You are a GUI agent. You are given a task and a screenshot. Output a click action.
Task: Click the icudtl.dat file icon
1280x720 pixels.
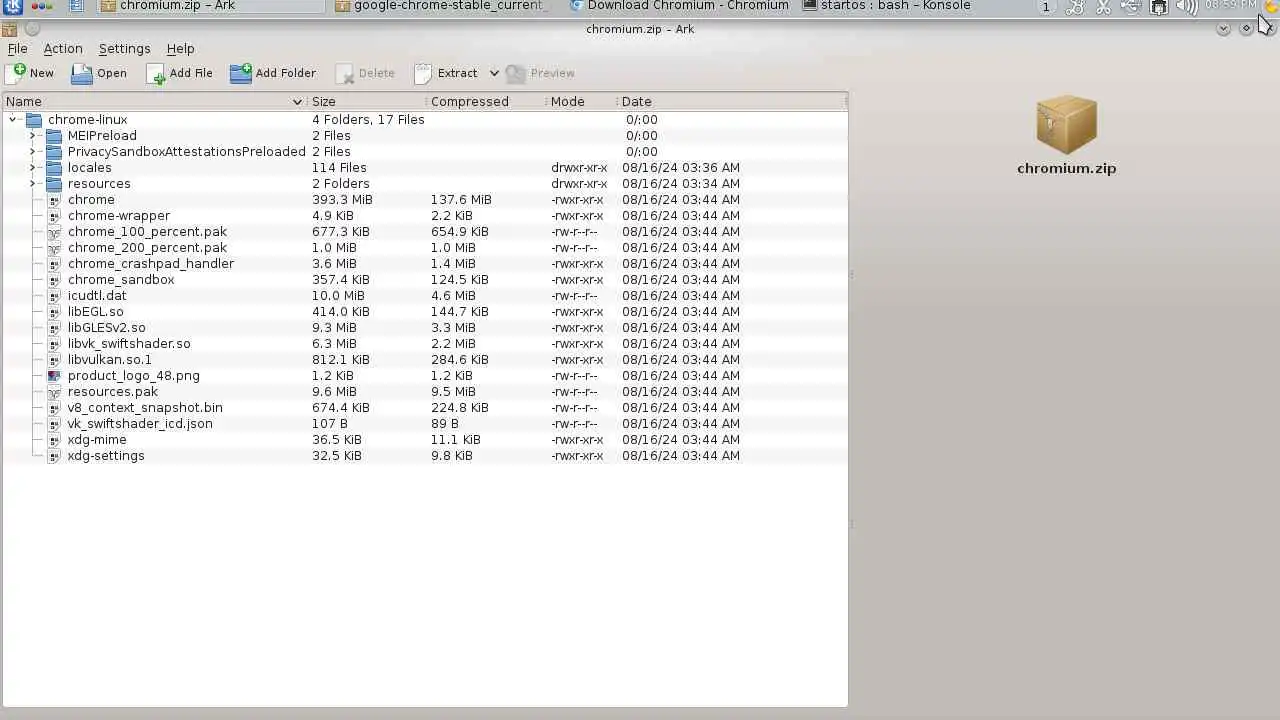click(x=54, y=296)
